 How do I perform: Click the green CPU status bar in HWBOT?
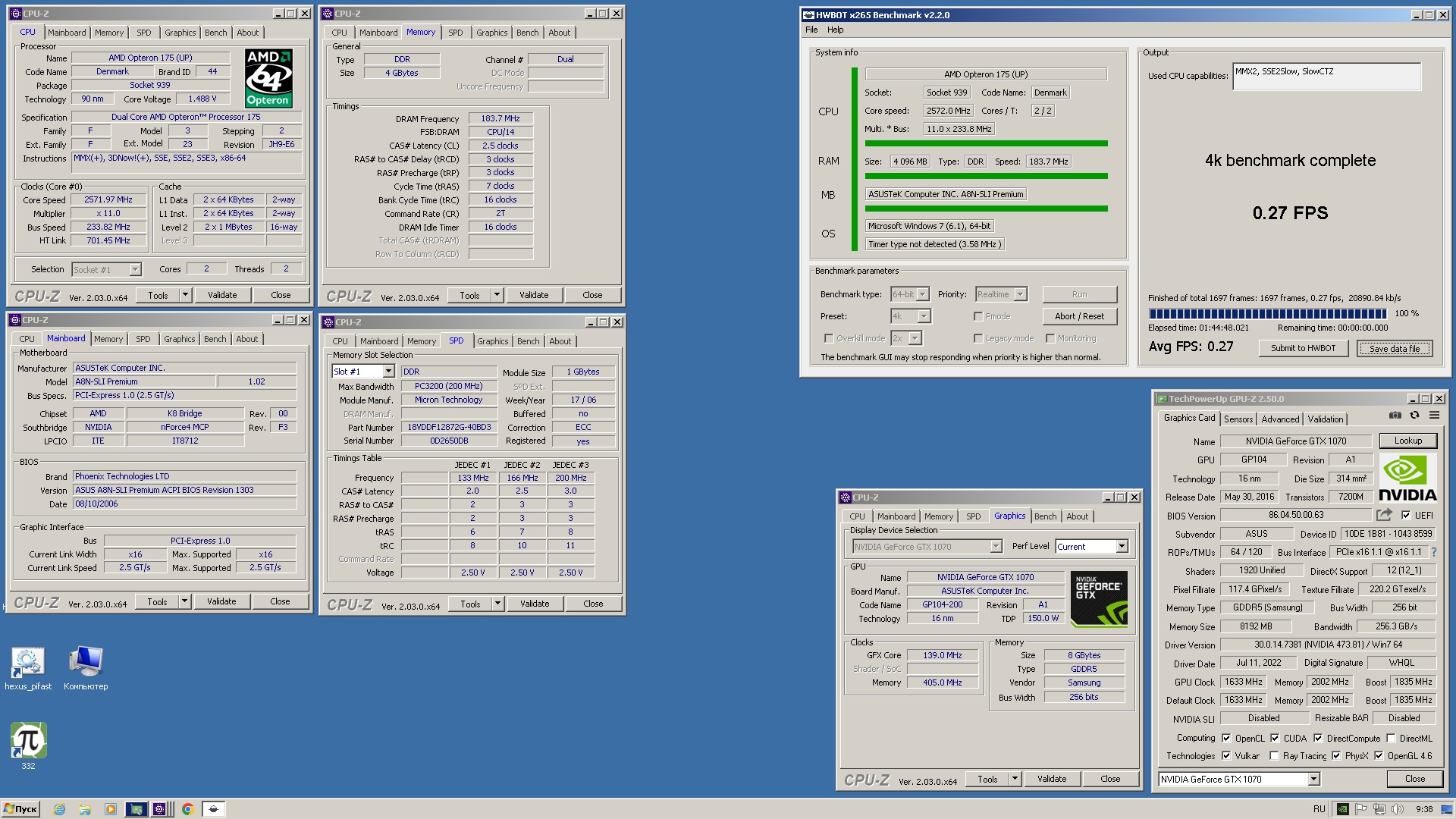click(986, 143)
